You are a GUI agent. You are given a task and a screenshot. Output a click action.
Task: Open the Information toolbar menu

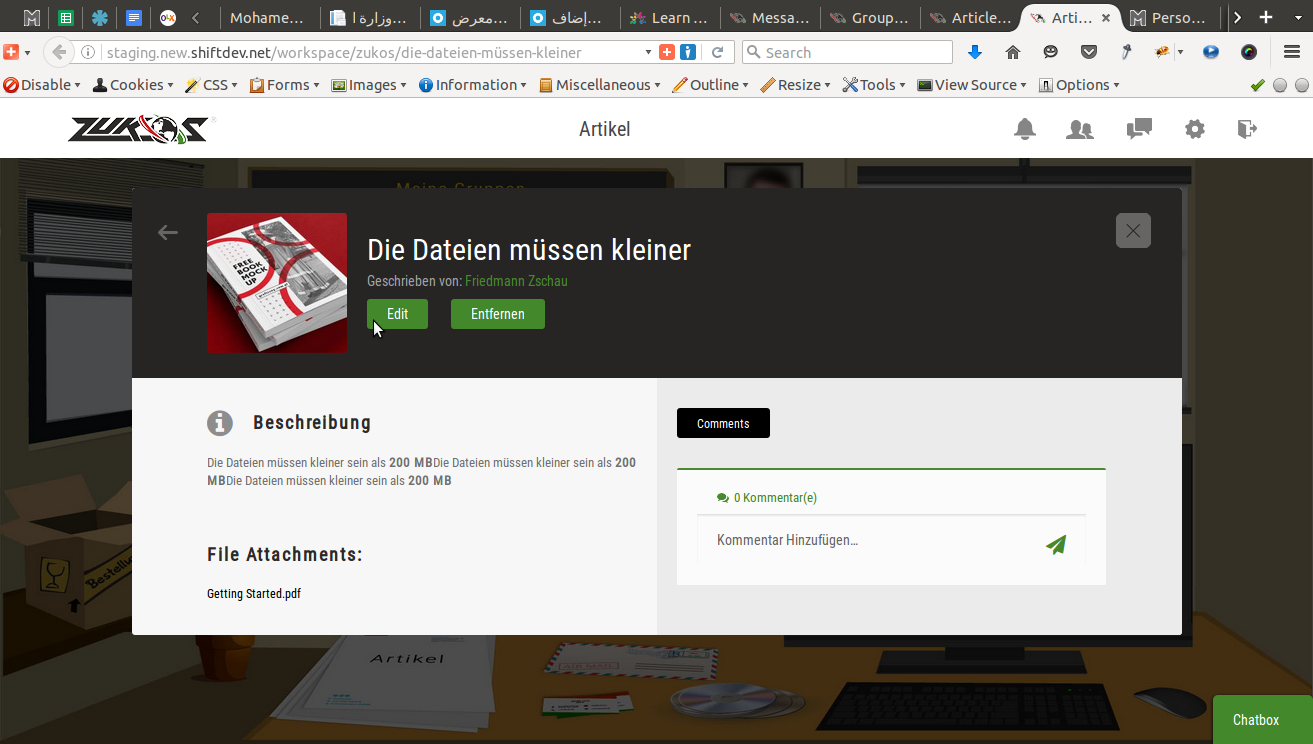point(473,85)
